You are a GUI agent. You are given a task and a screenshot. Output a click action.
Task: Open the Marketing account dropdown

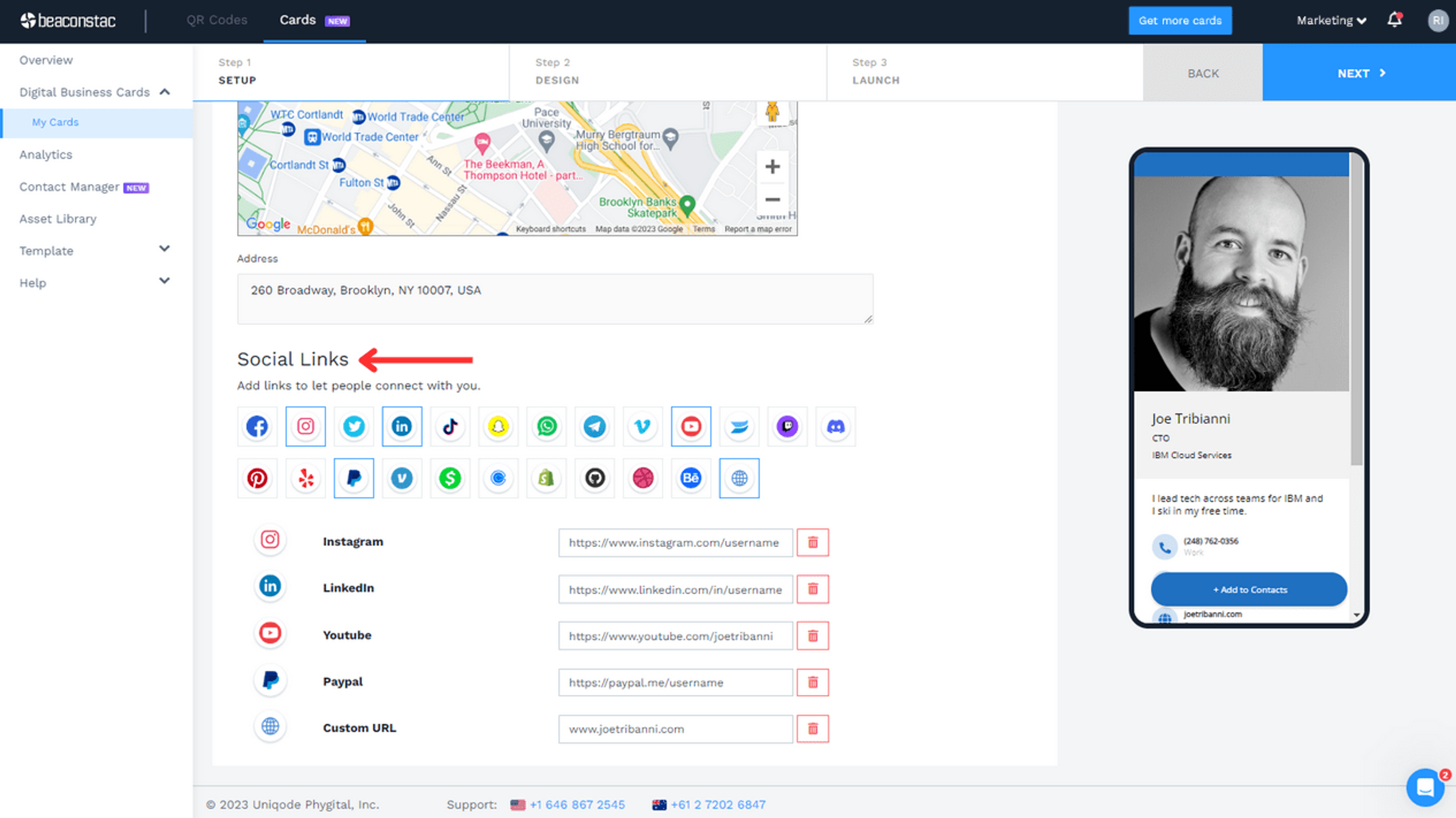(x=1330, y=21)
